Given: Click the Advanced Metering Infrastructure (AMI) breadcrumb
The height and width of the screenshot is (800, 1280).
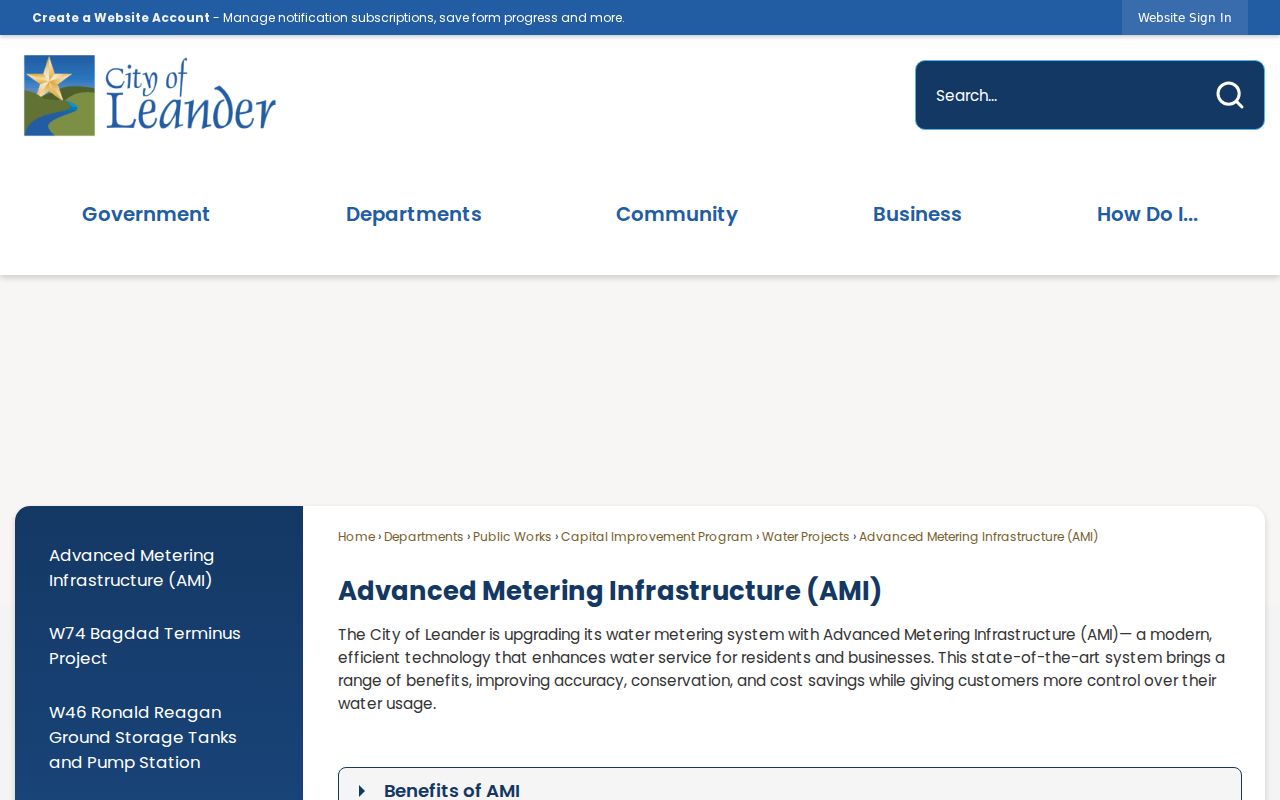Looking at the screenshot, I should tap(979, 537).
